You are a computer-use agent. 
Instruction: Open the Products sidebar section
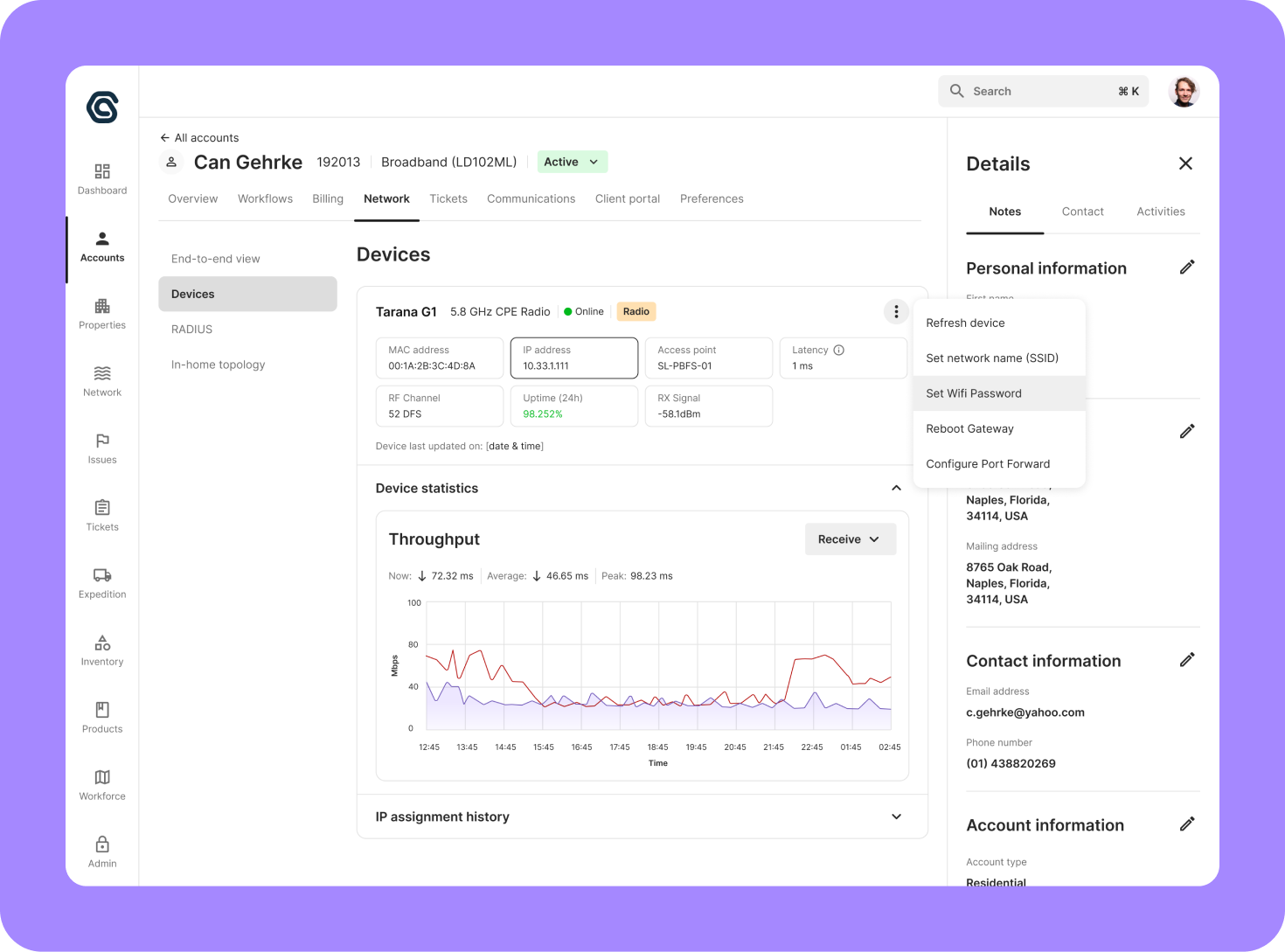(102, 717)
